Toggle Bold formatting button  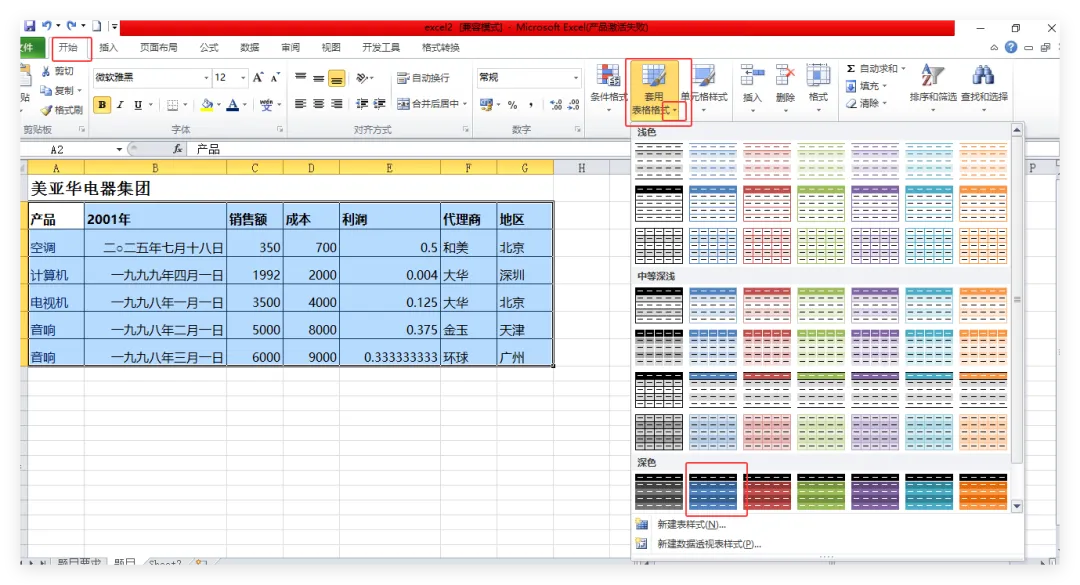(102, 105)
